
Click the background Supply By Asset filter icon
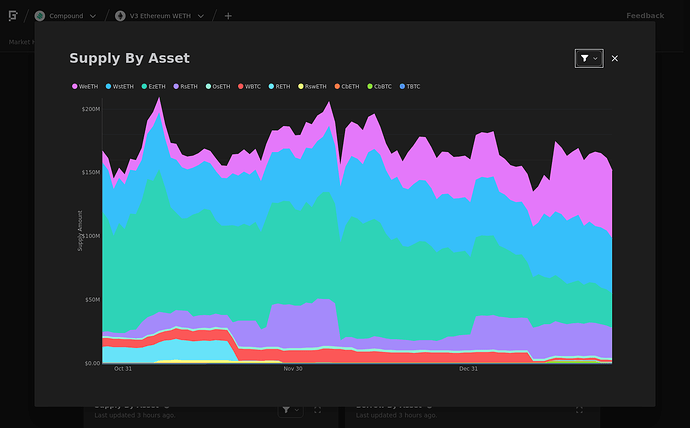[x=290, y=410]
